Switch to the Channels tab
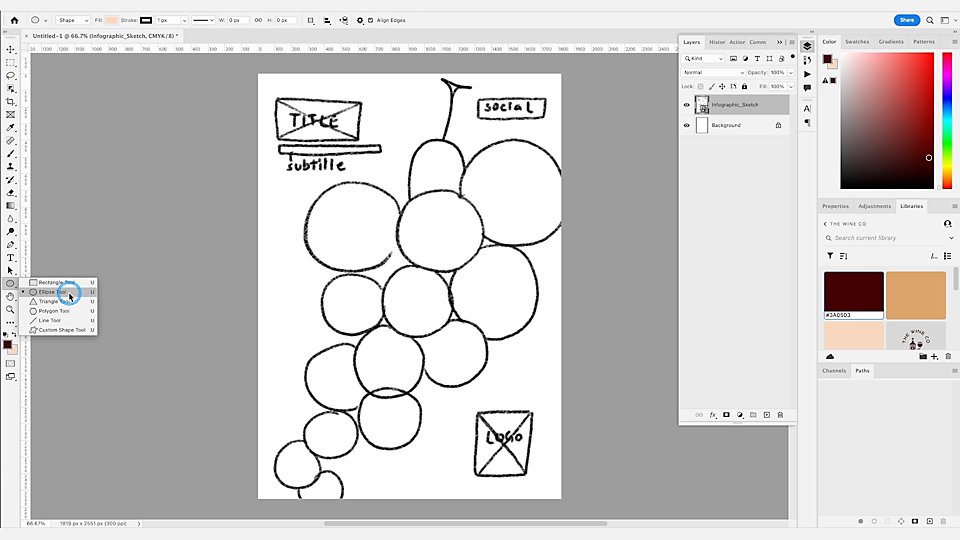This screenshot has height=540, width=960. click(x=834, y=371)
